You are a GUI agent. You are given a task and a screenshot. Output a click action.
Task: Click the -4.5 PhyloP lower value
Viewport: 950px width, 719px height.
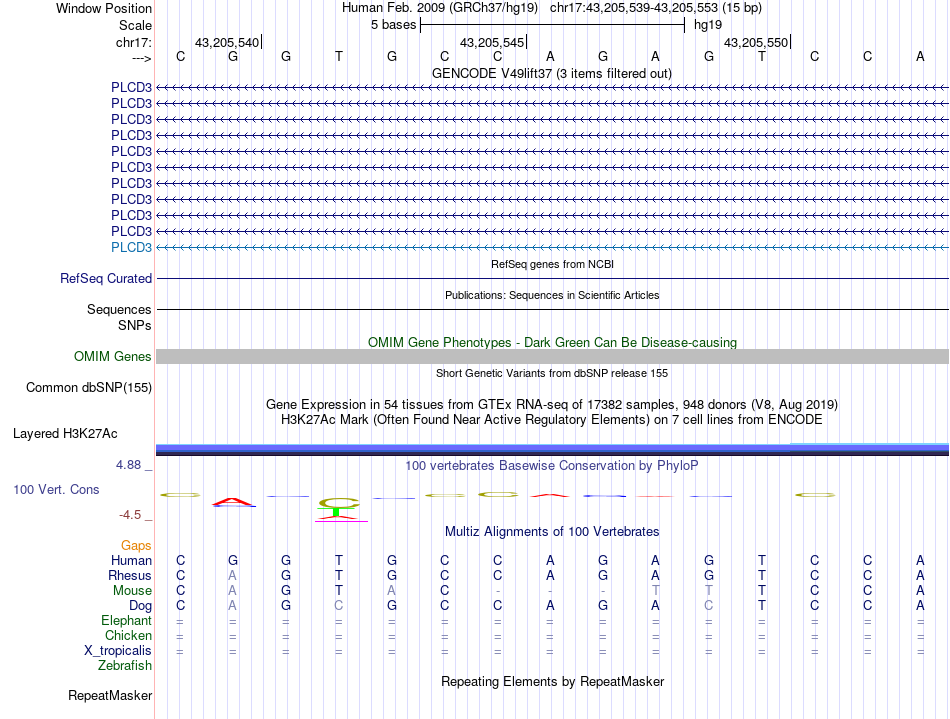(x=130, y=515)
